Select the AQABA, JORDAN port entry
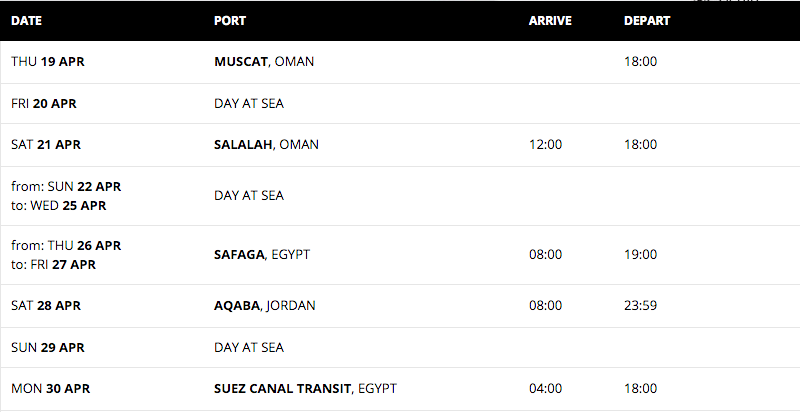Image resolution: width=800 pixels, height=412 pixels. pyautogui.click(x=265, y=305)
